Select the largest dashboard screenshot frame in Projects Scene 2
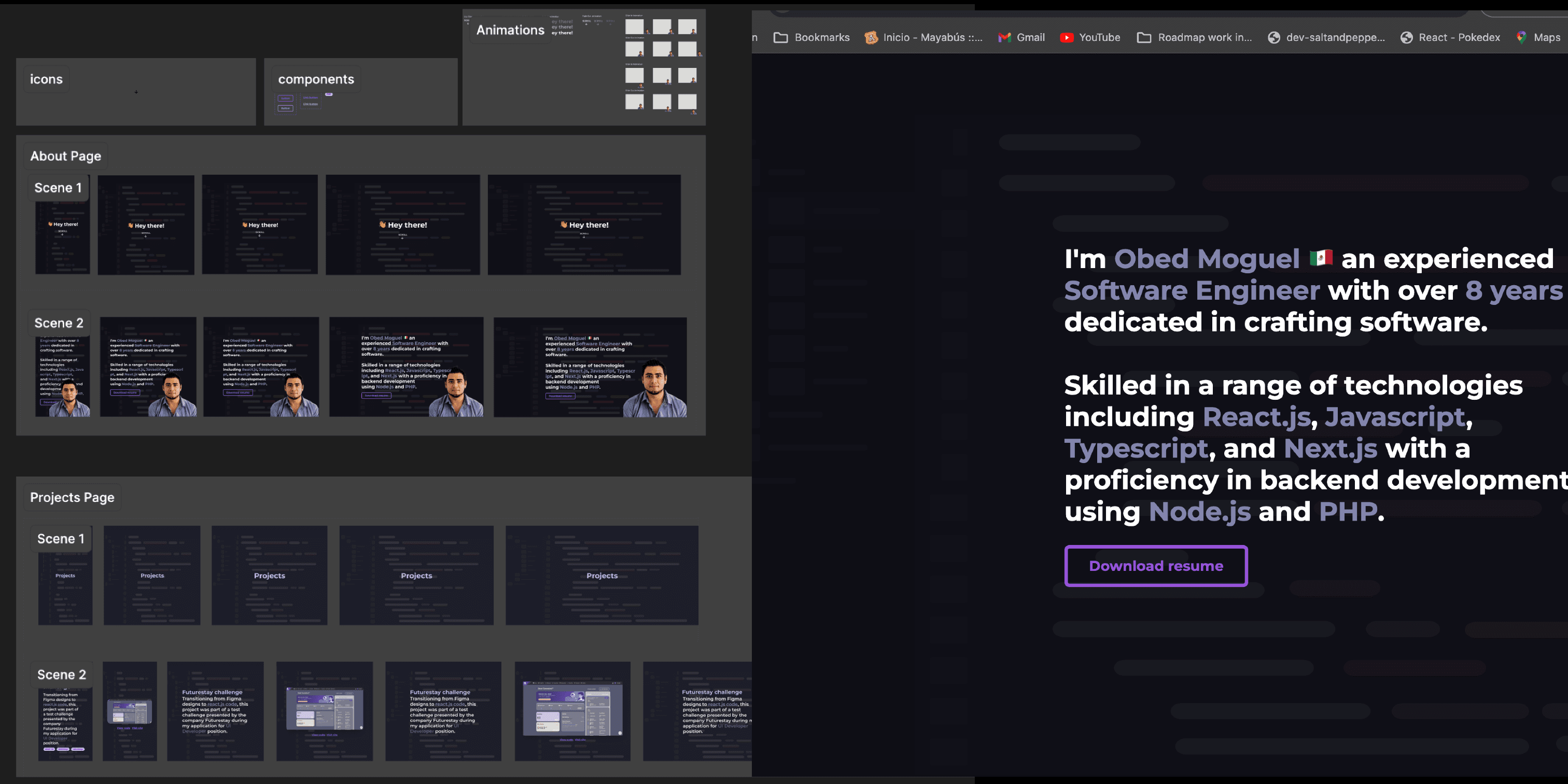 click(572, 711)
